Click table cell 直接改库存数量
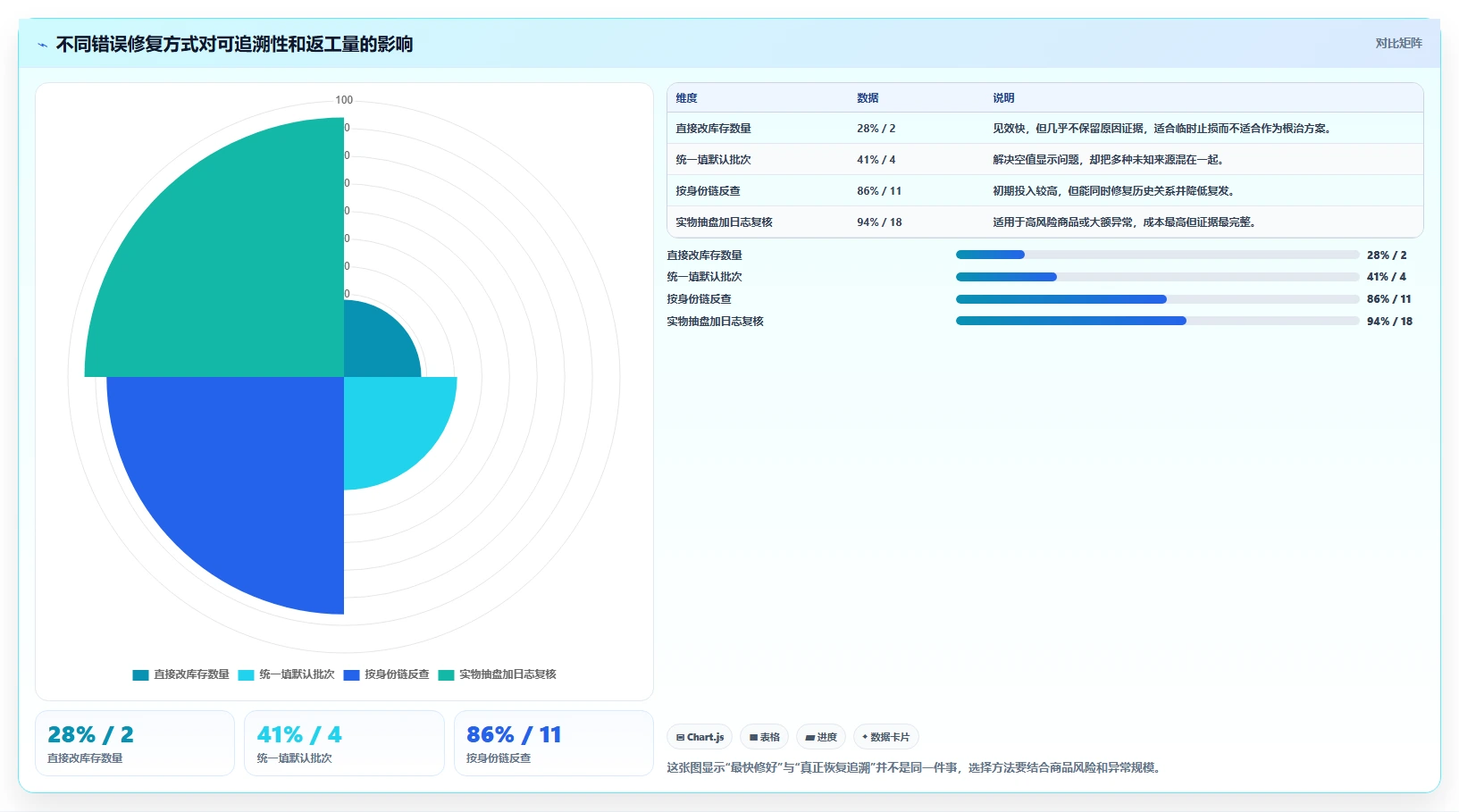 [713, 129]
